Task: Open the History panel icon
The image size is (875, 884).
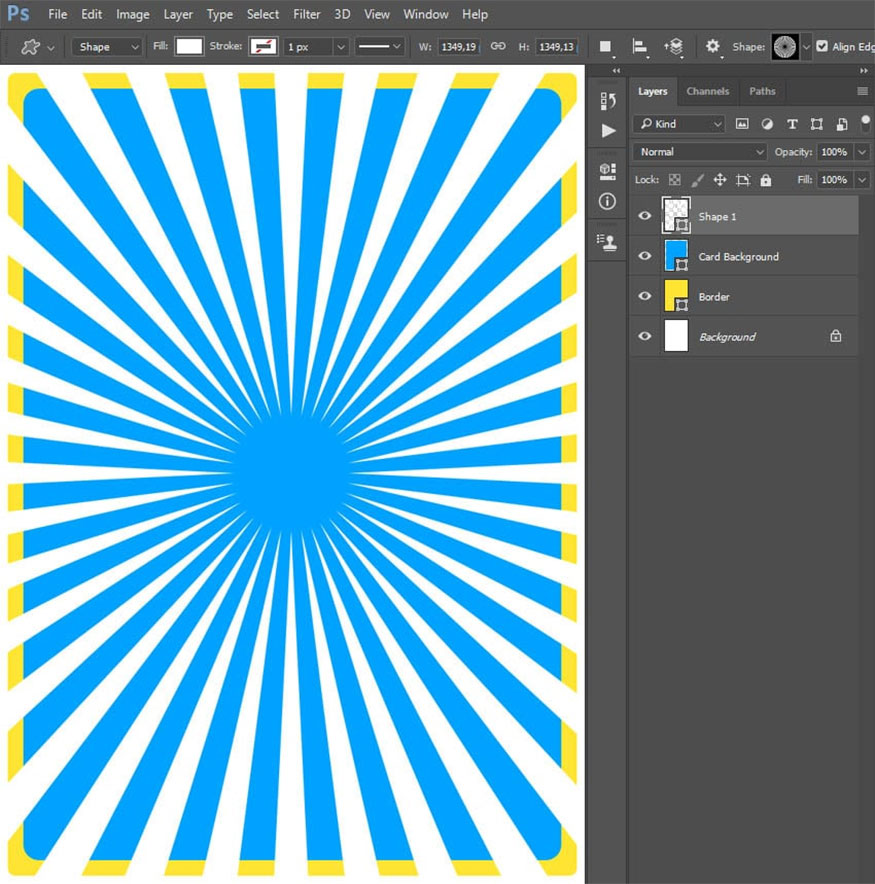Action: pyautogui.click(x=607, y=100)
